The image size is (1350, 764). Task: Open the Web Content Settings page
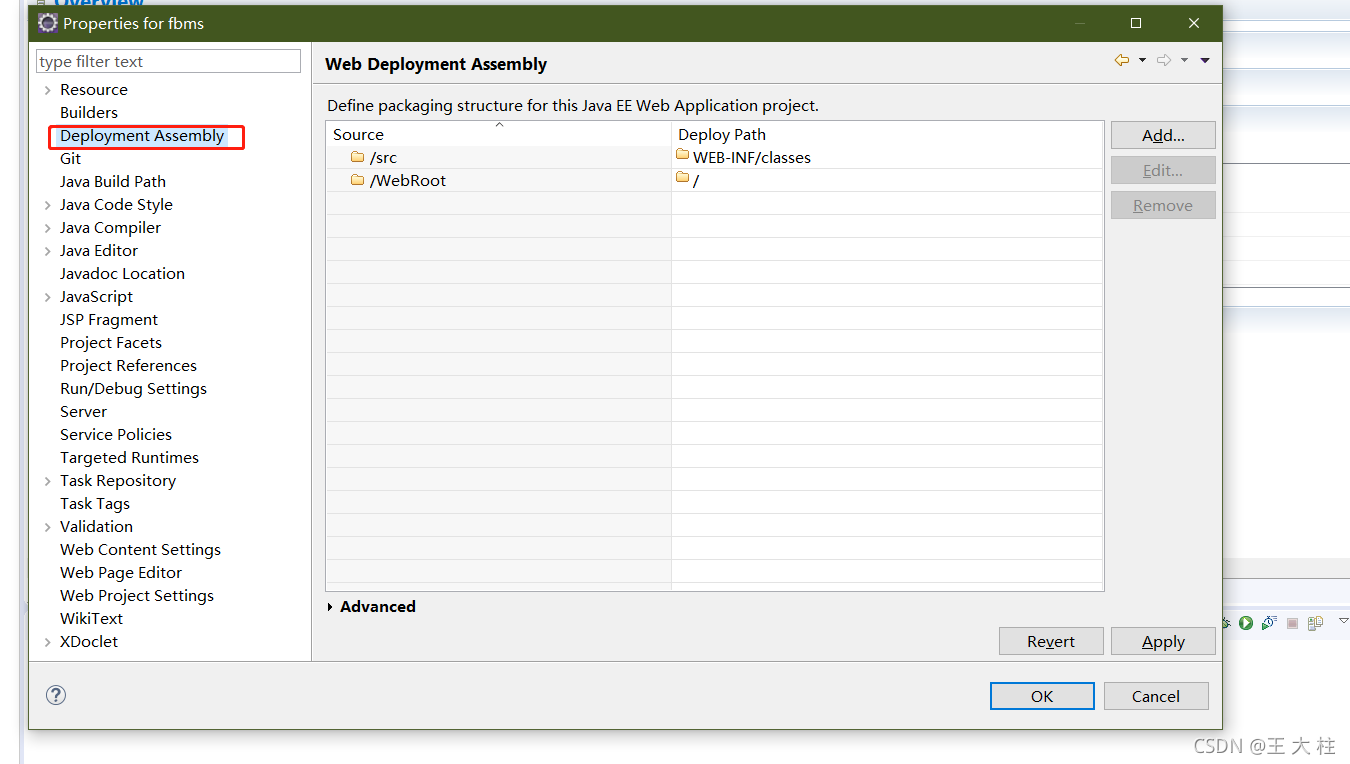point(140,549)
